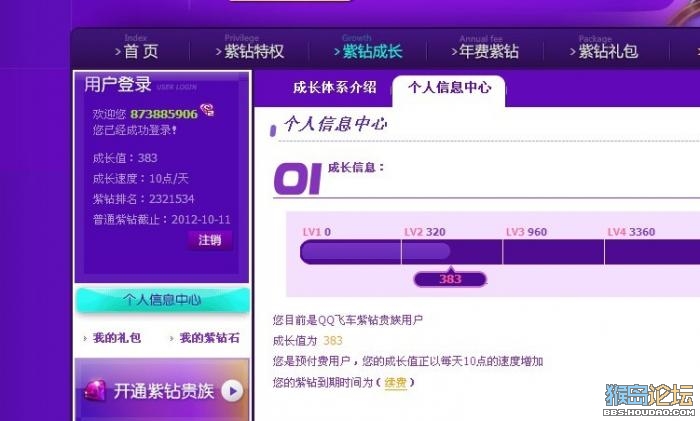Screen dimensions: 700x421
Task: Click the purple gem icon beside 开通紫钻贵族
Action: 95,390
